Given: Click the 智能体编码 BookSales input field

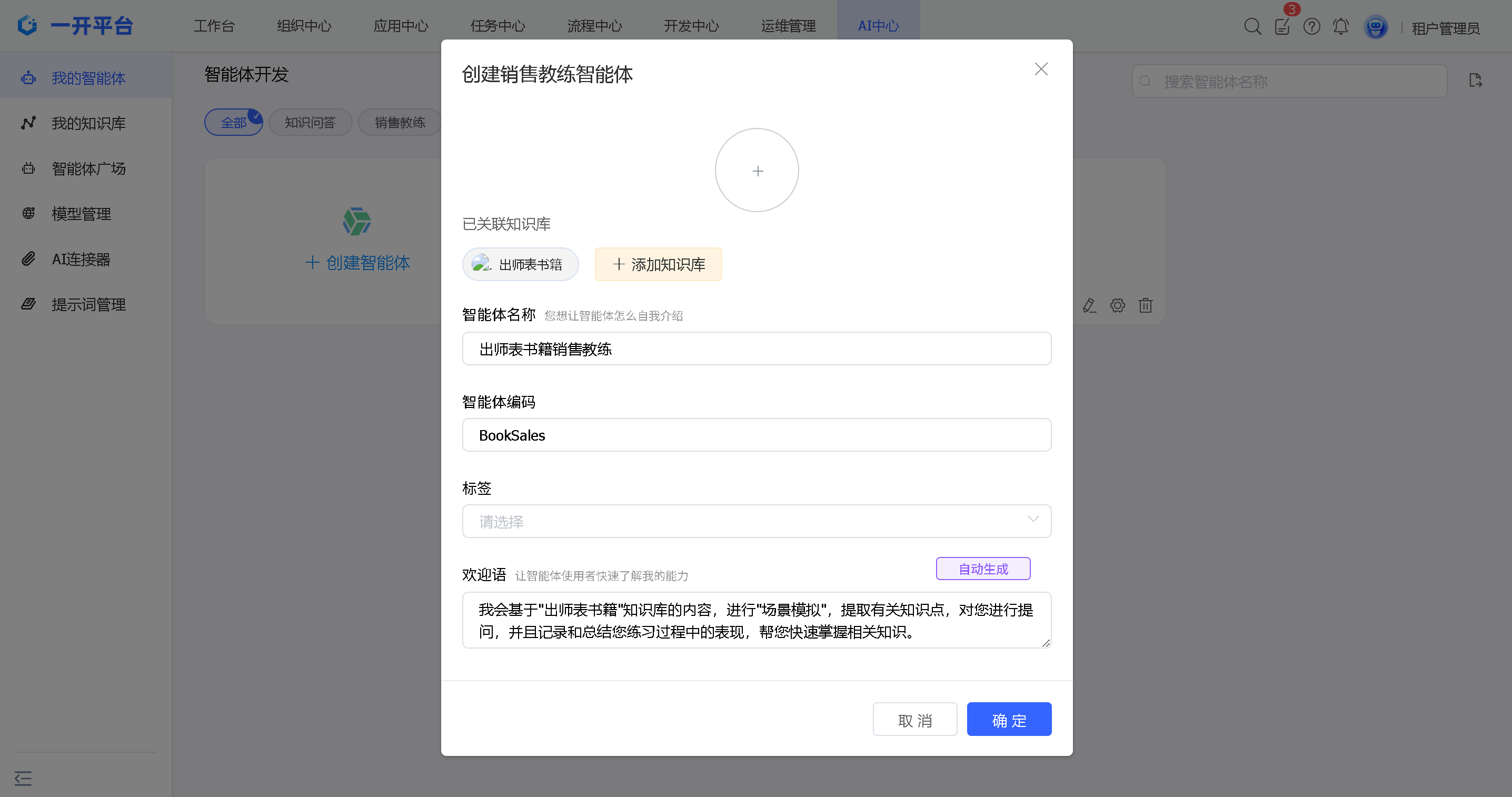Looking at the screenshot, I should click(x=756, y=435).
